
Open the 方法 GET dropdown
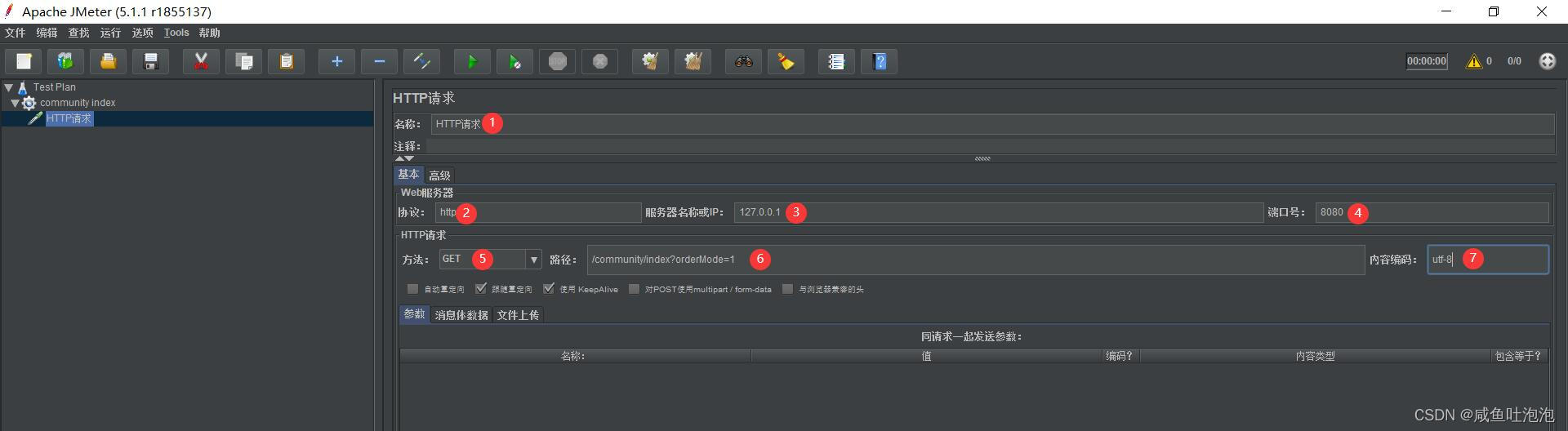click(533, 260)
